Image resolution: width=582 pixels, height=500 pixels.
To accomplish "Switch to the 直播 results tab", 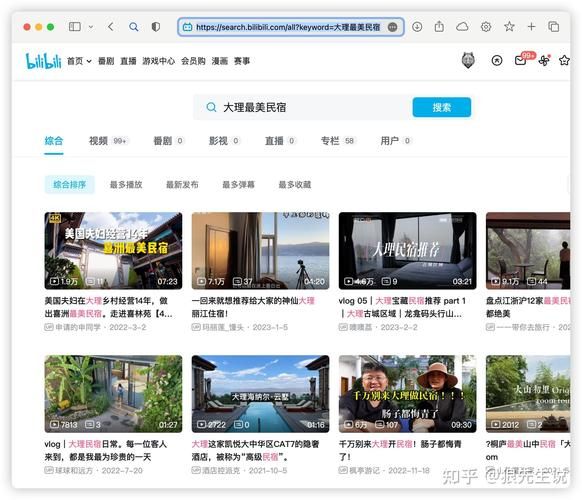I will tap(280, 141).
